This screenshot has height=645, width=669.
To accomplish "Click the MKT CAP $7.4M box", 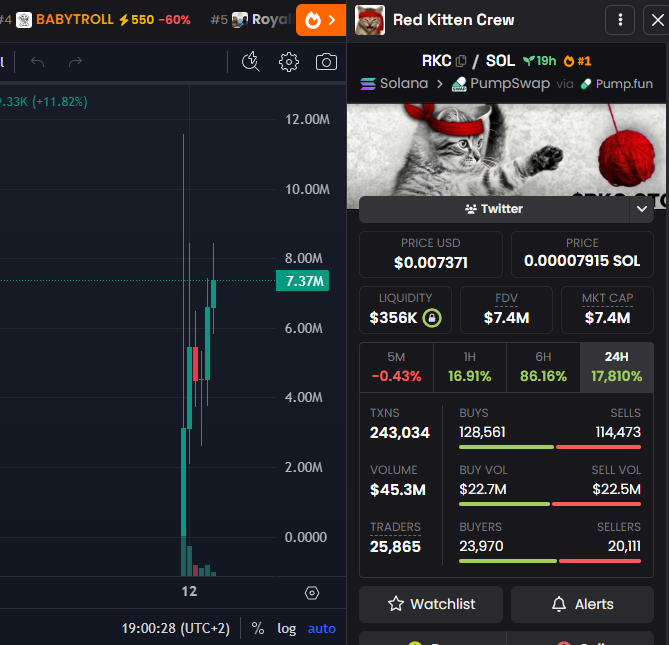I will click(608, 310).
